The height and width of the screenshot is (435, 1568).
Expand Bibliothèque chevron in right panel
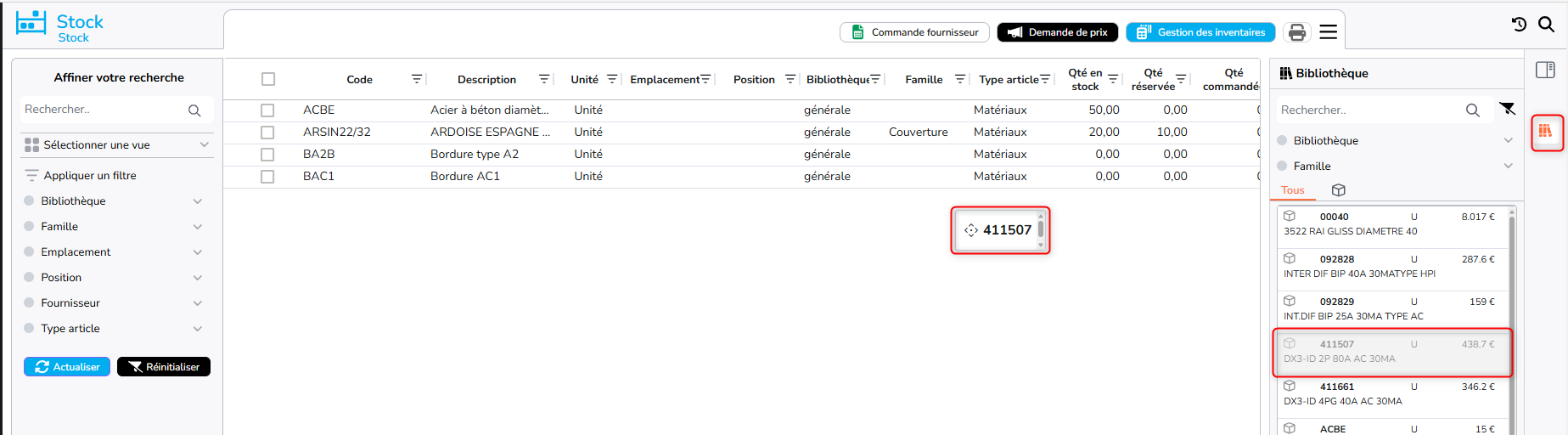[x=1508, y=141]
